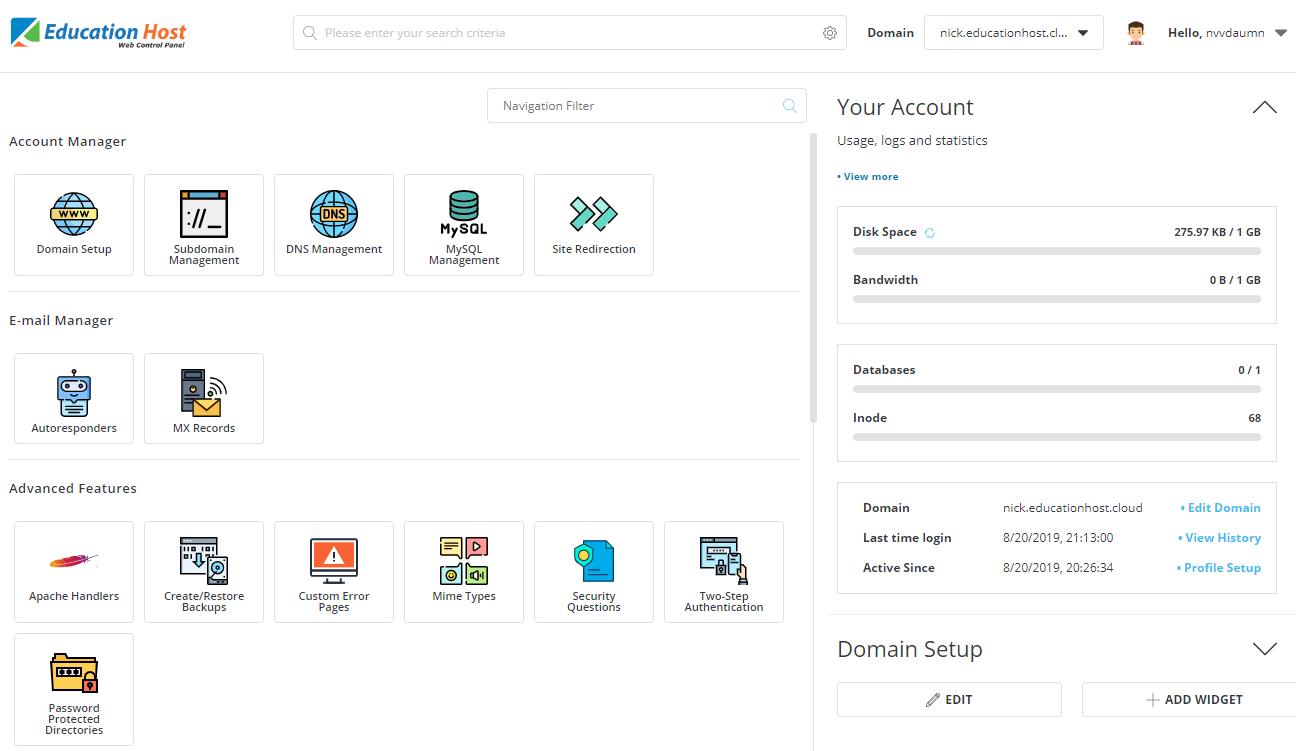
Task: Open Create/Restore Backups
Action: click(x=204, y=571)
